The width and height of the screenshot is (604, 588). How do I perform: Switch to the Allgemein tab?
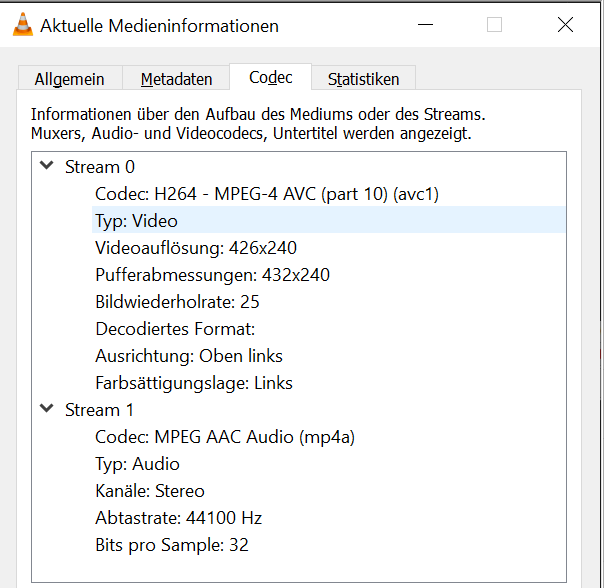(x=70, y=79)
